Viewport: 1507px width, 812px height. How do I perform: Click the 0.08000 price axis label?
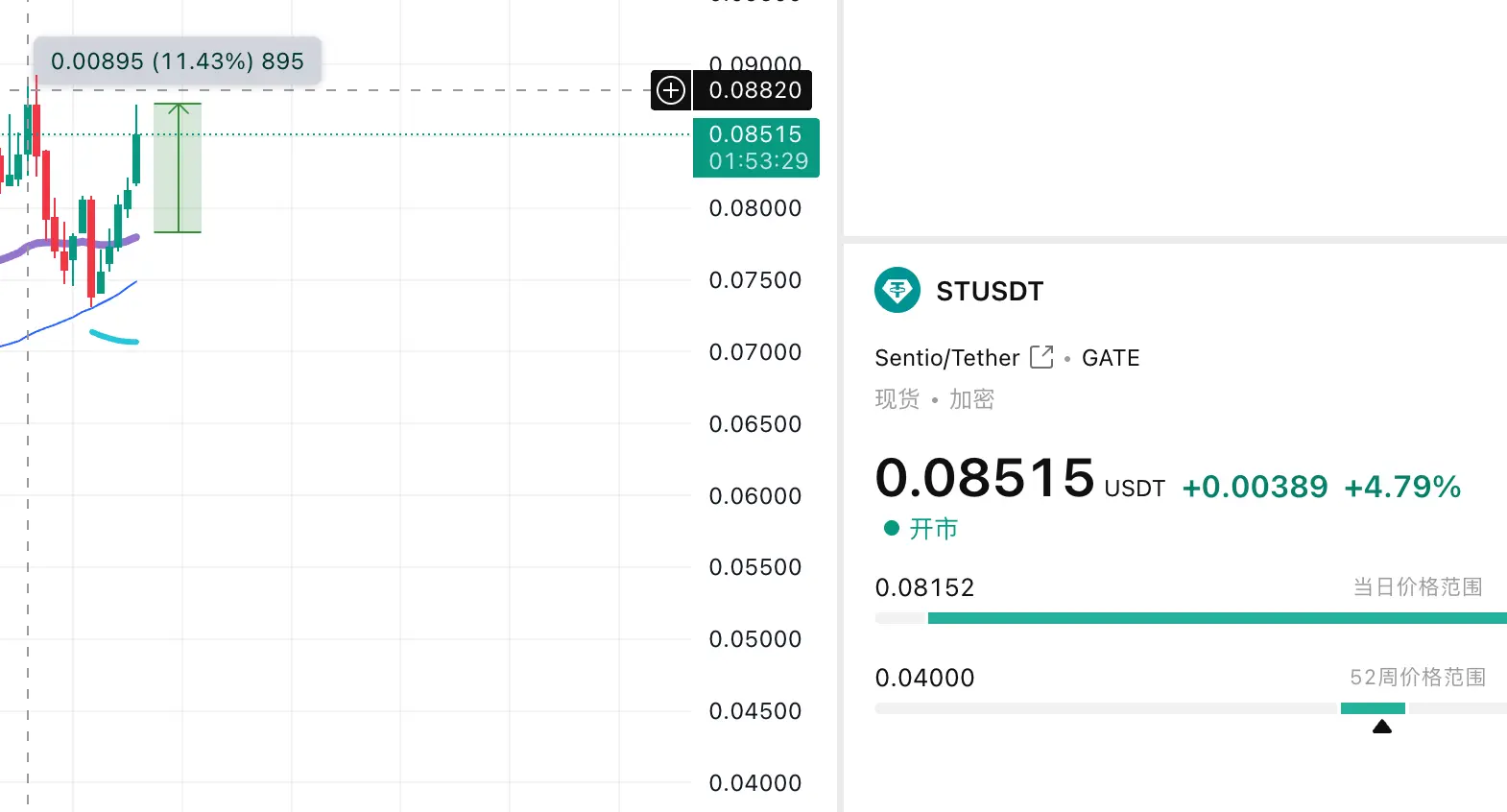755,208
